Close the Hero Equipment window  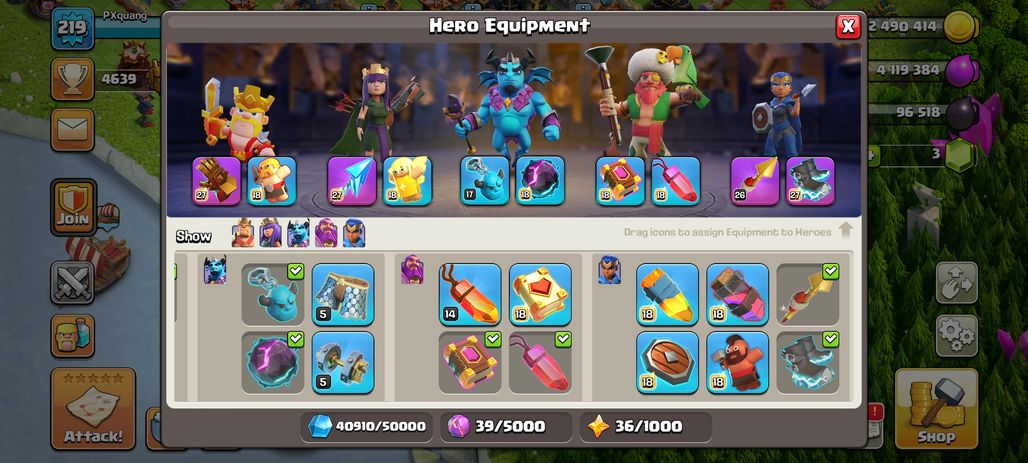[848, 26]
